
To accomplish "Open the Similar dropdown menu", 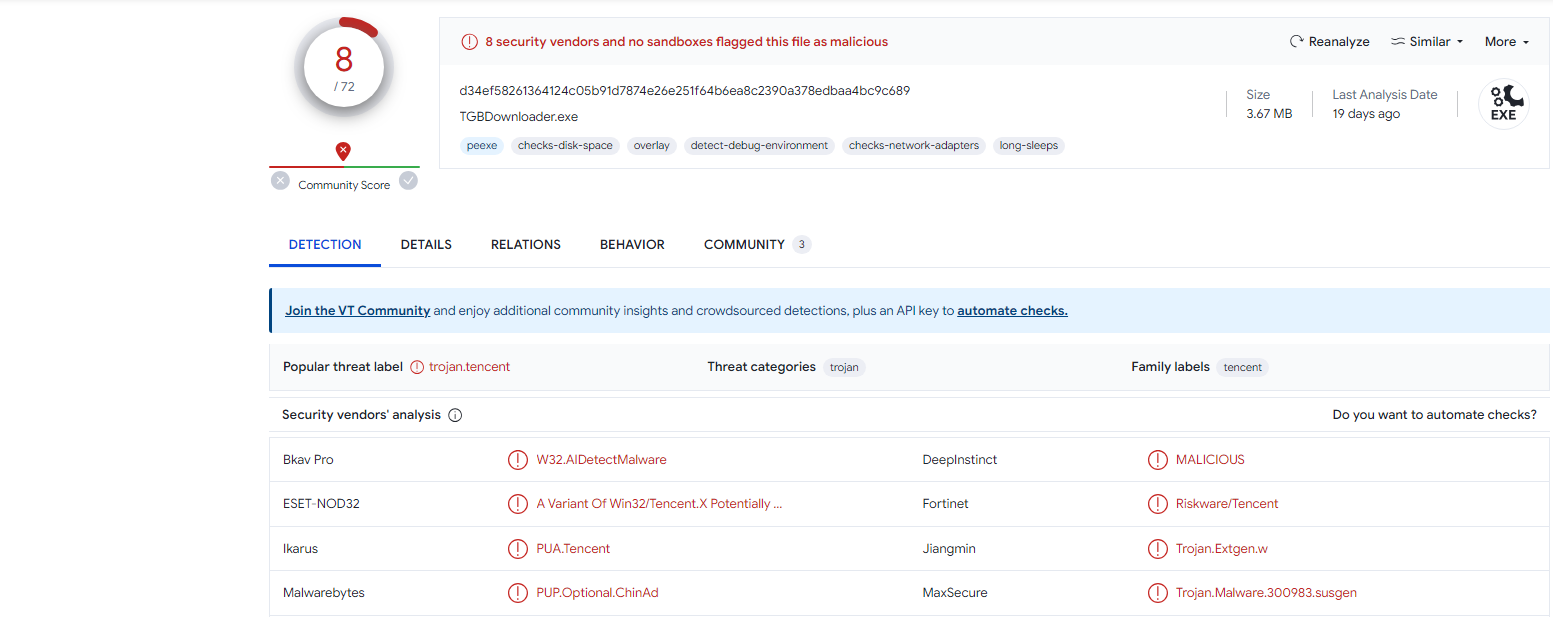I will (x=1427, y=42).
